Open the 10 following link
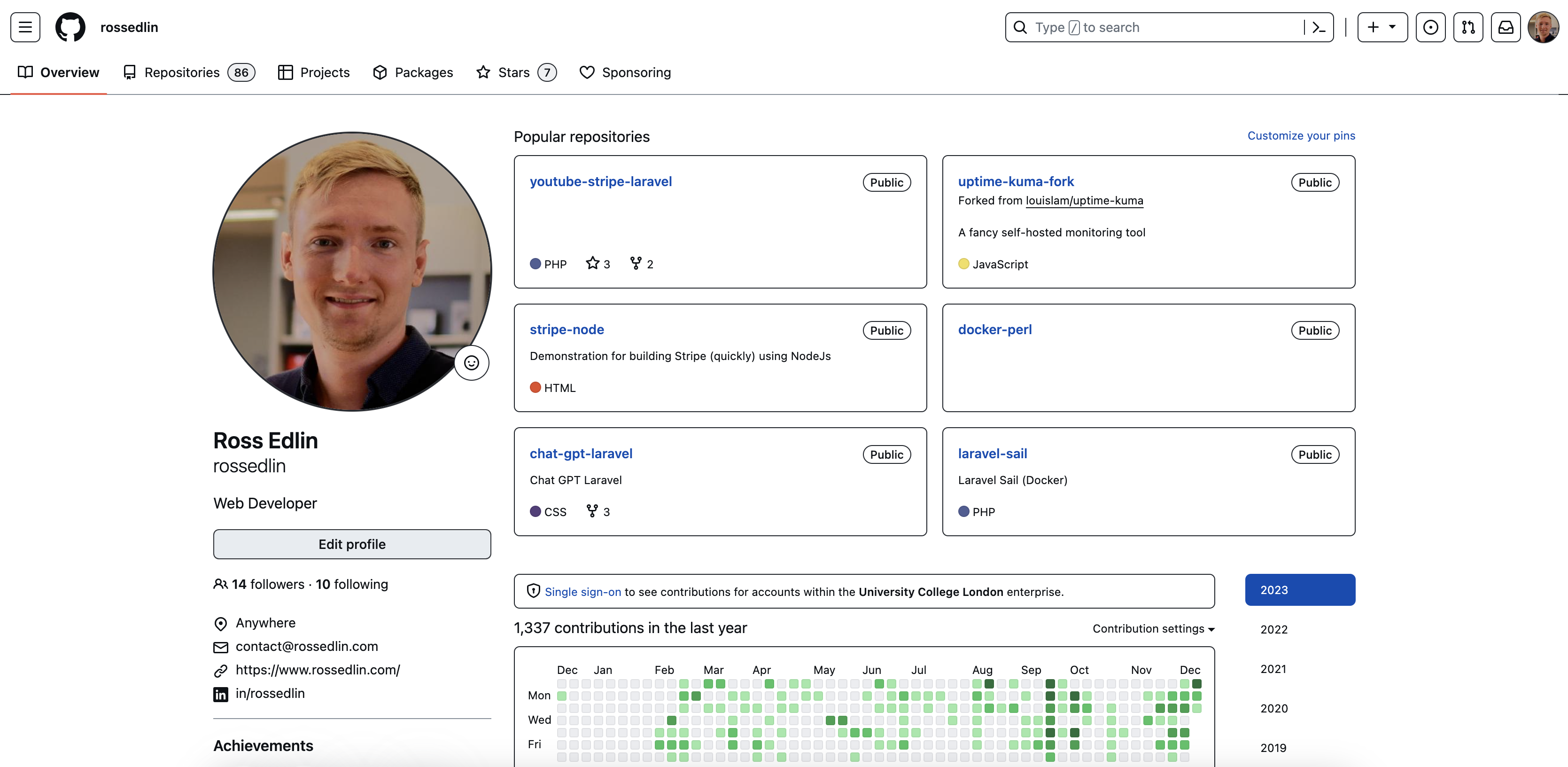Image resolution: width=1568 pixels, height=767 pixels. pos(351,584)
